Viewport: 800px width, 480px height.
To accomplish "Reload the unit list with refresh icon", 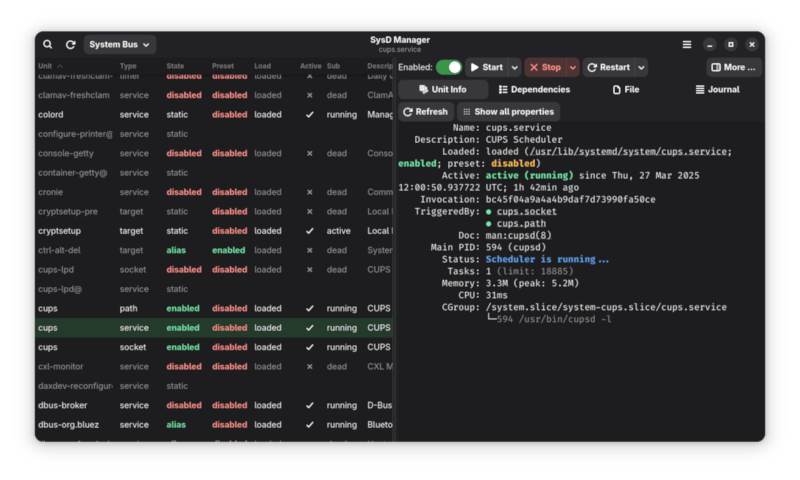I will (x=70, y=45).
